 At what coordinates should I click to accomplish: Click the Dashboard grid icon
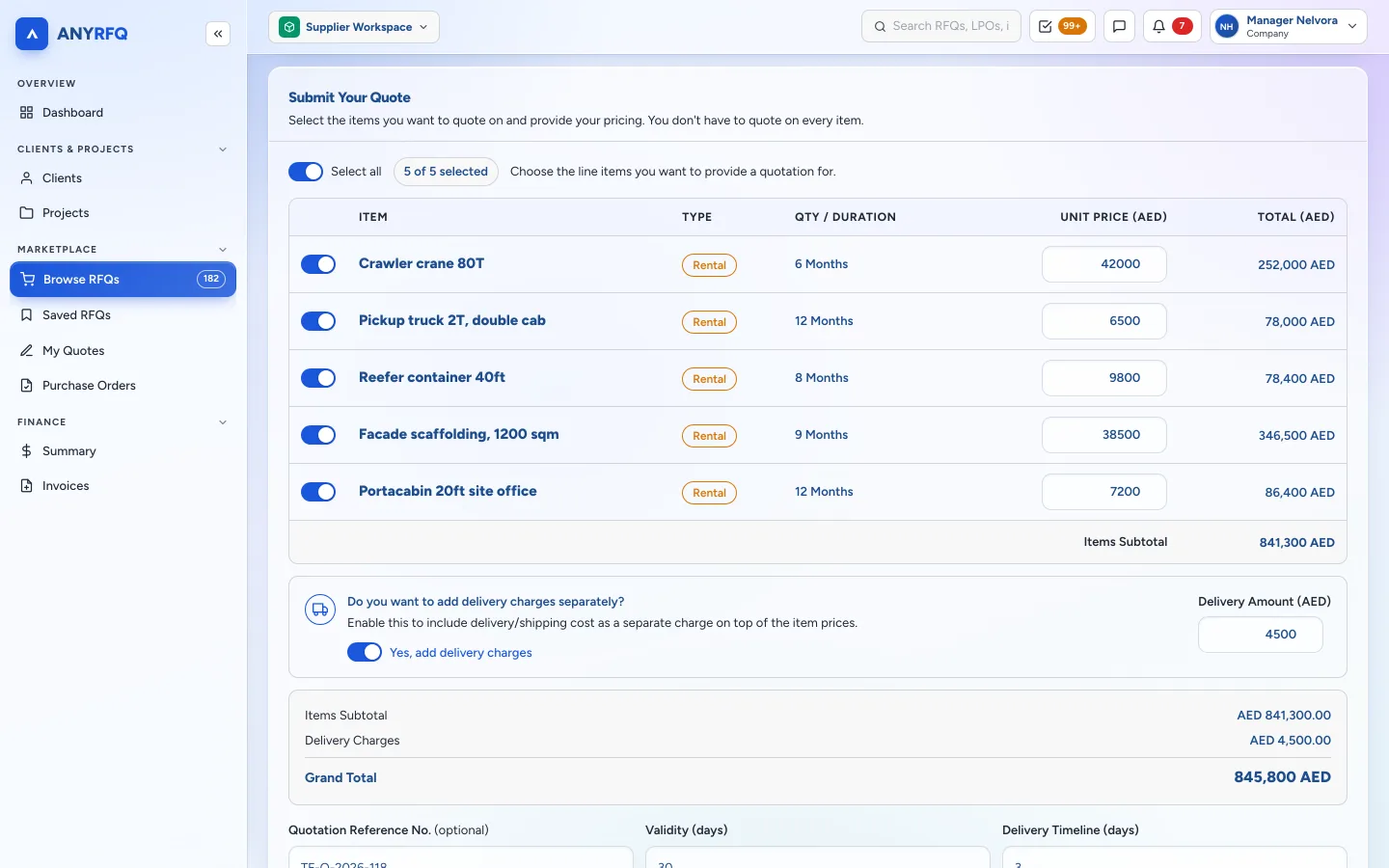26,113
